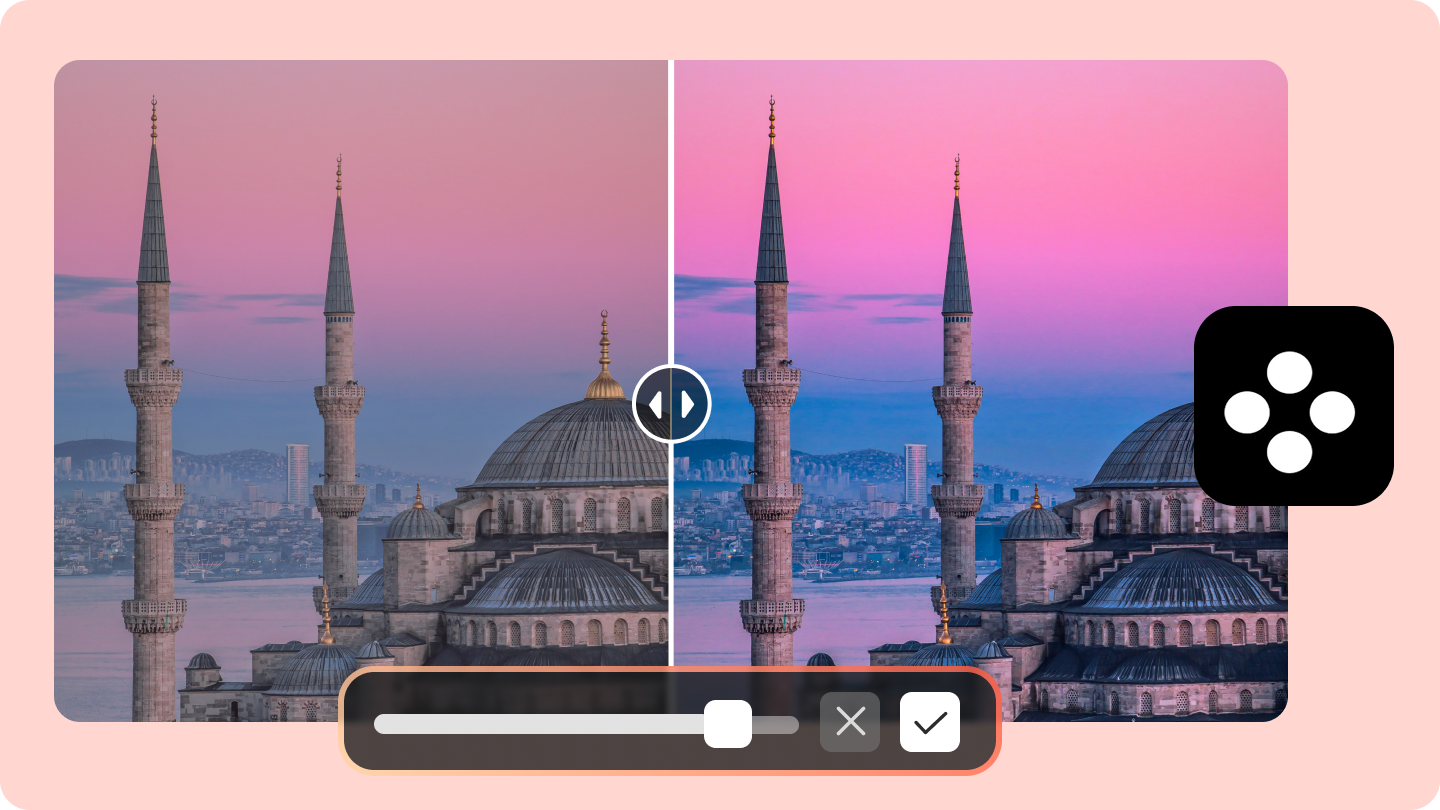Click the slider thumb on the intensity bar

729,724
